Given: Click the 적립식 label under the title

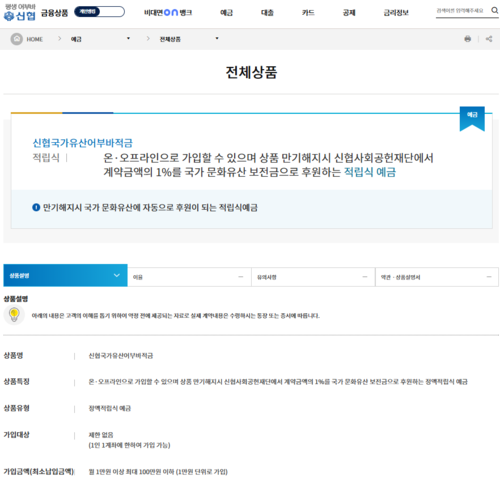Looking at the screenshot, I should click(46, 157).
